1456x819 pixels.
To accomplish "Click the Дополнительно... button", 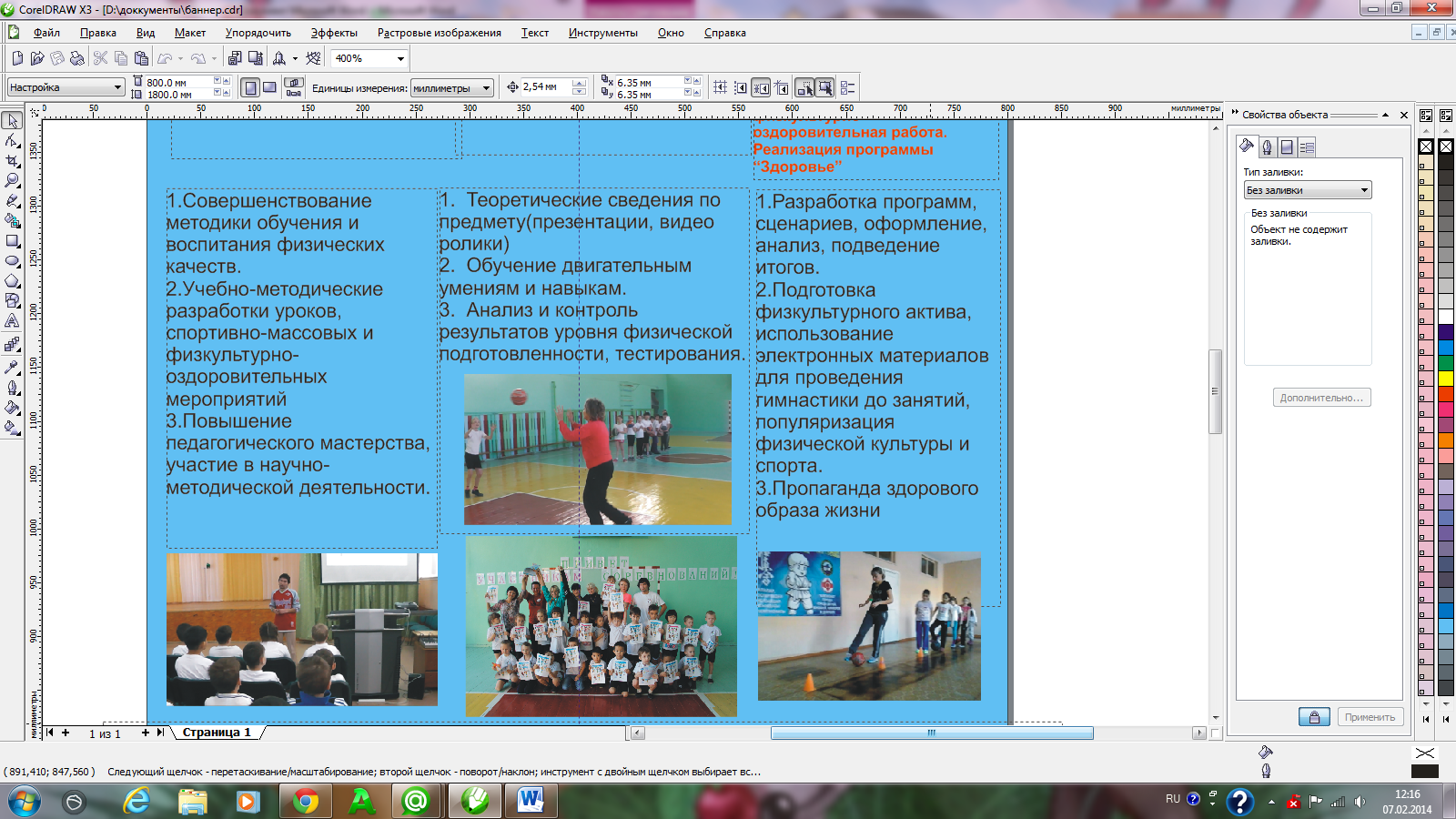I will pyautogui.click(x=1321, y=398).
